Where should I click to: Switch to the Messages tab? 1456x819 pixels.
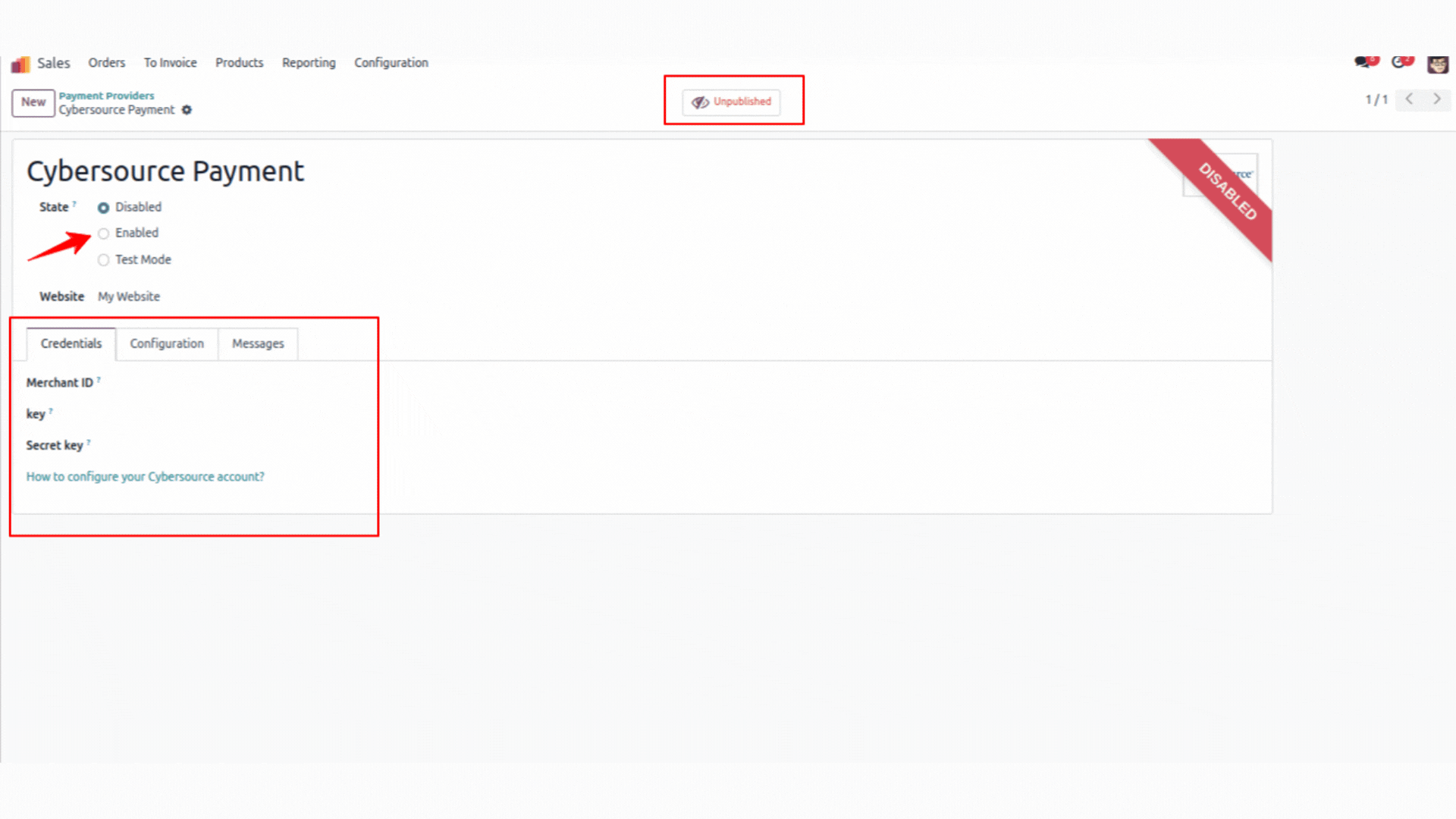pos(258,344)
